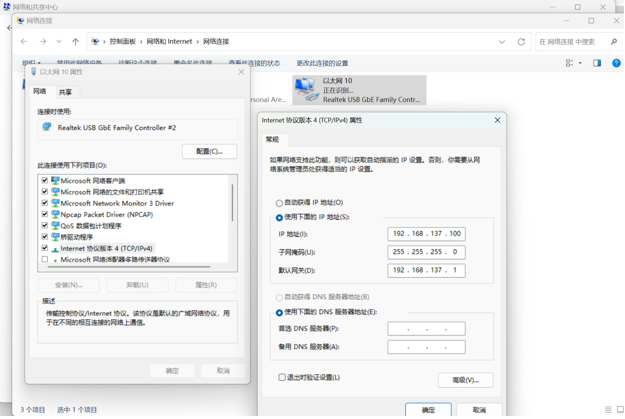625x419 pixels.
Task: Click the 正在识别... status text
Action: (338, 90)
